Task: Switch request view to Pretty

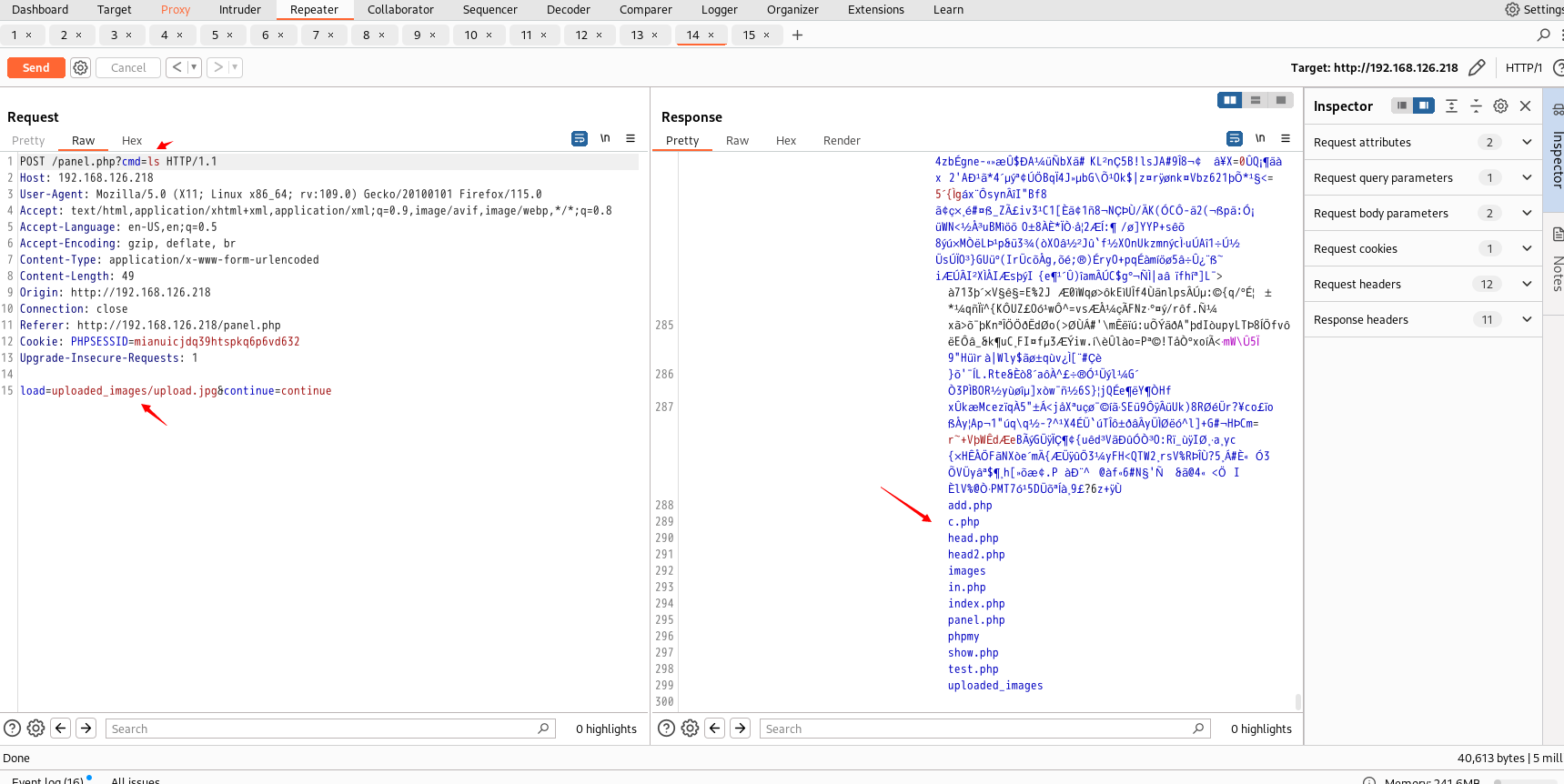Action: pos(28,140)
